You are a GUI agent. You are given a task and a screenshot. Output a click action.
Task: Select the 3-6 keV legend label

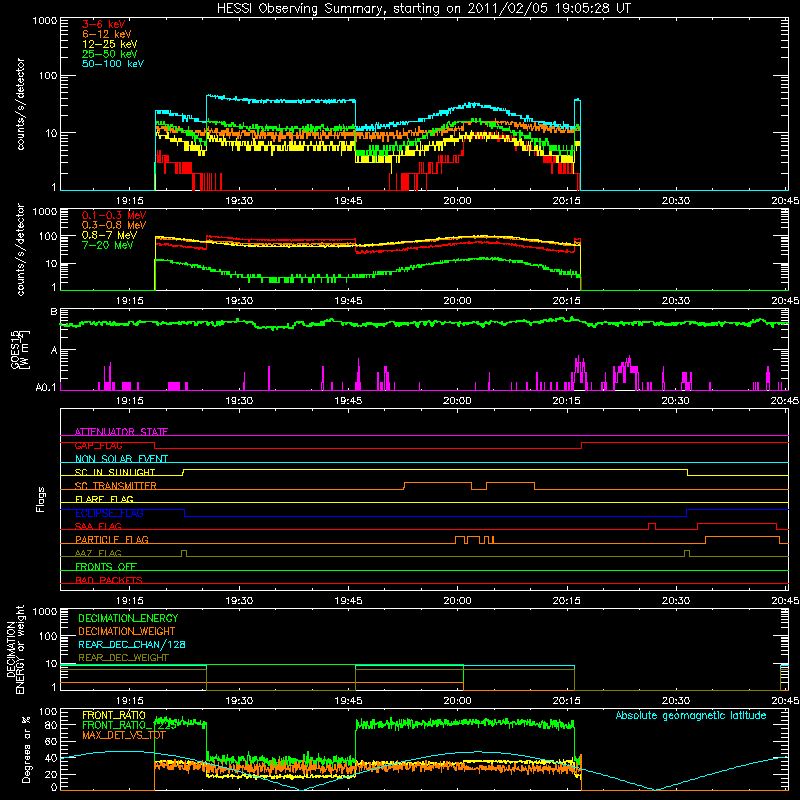[x=104, y=24]
